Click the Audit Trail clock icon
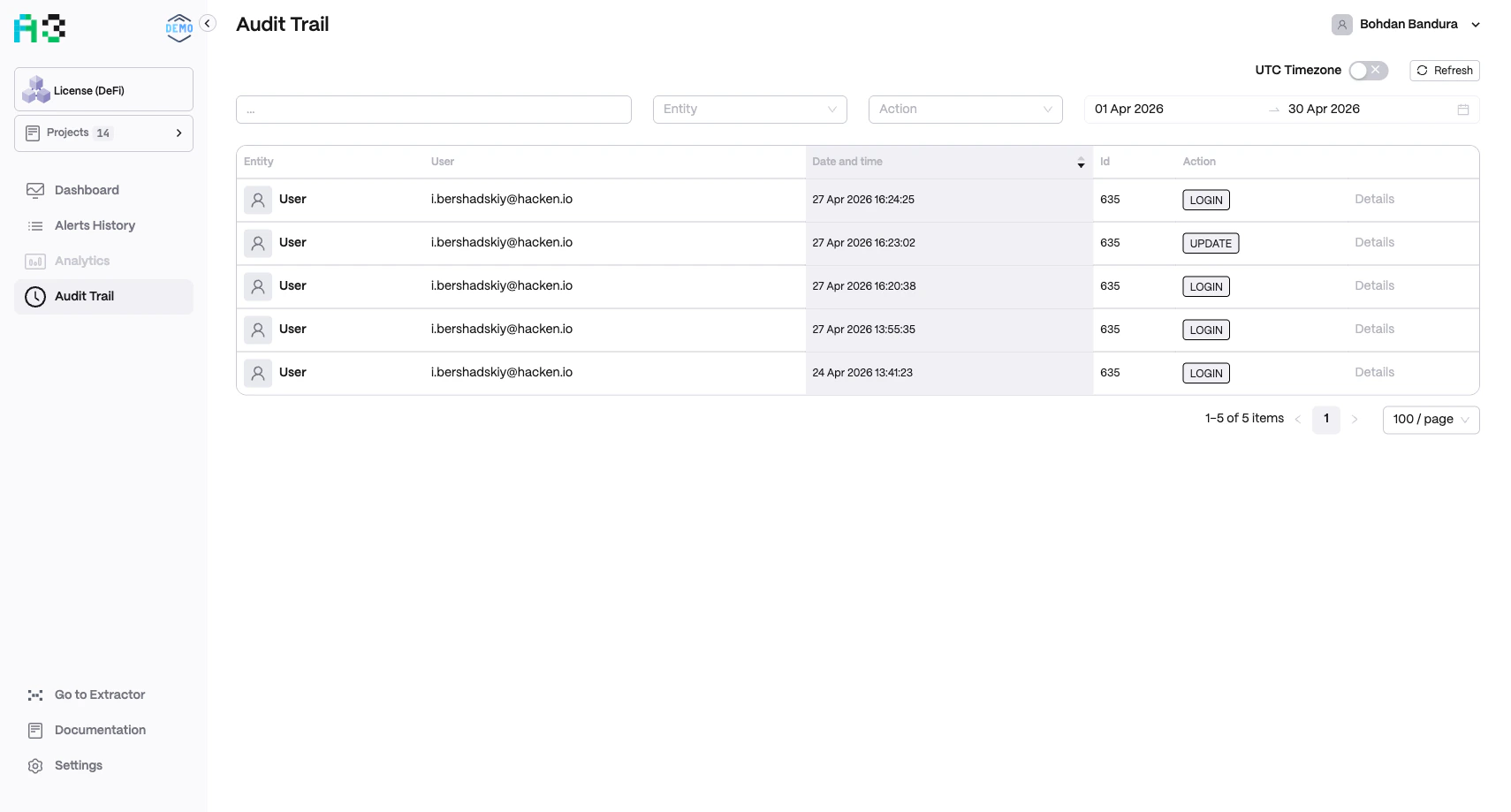1511x812 pixels. tap(35, 297)
